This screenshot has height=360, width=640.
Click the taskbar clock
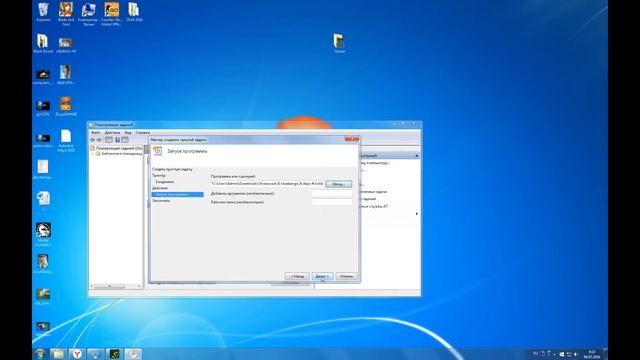591,354
